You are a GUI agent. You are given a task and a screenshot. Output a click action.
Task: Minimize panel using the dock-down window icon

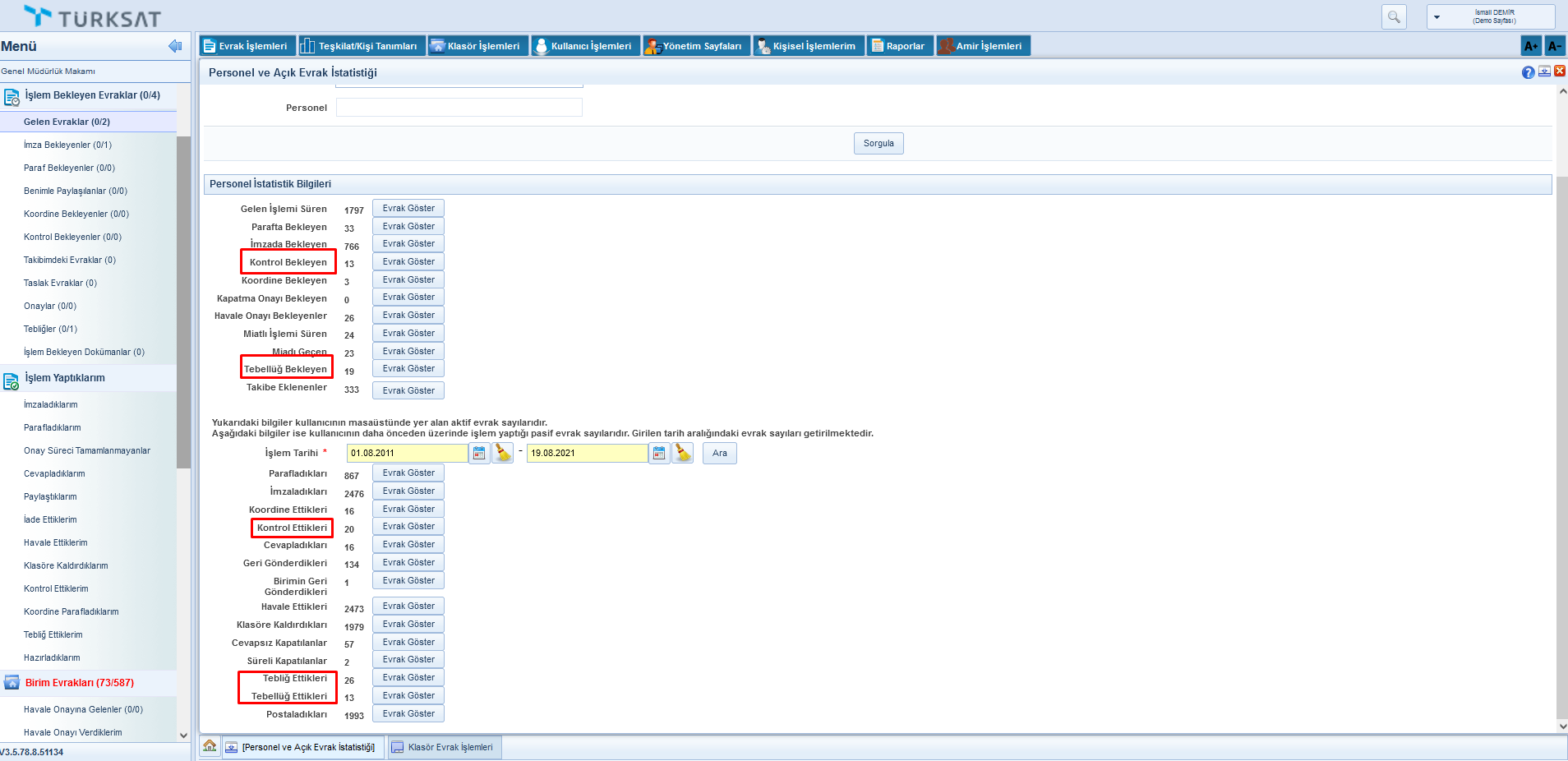click(x=1544, y=71)
